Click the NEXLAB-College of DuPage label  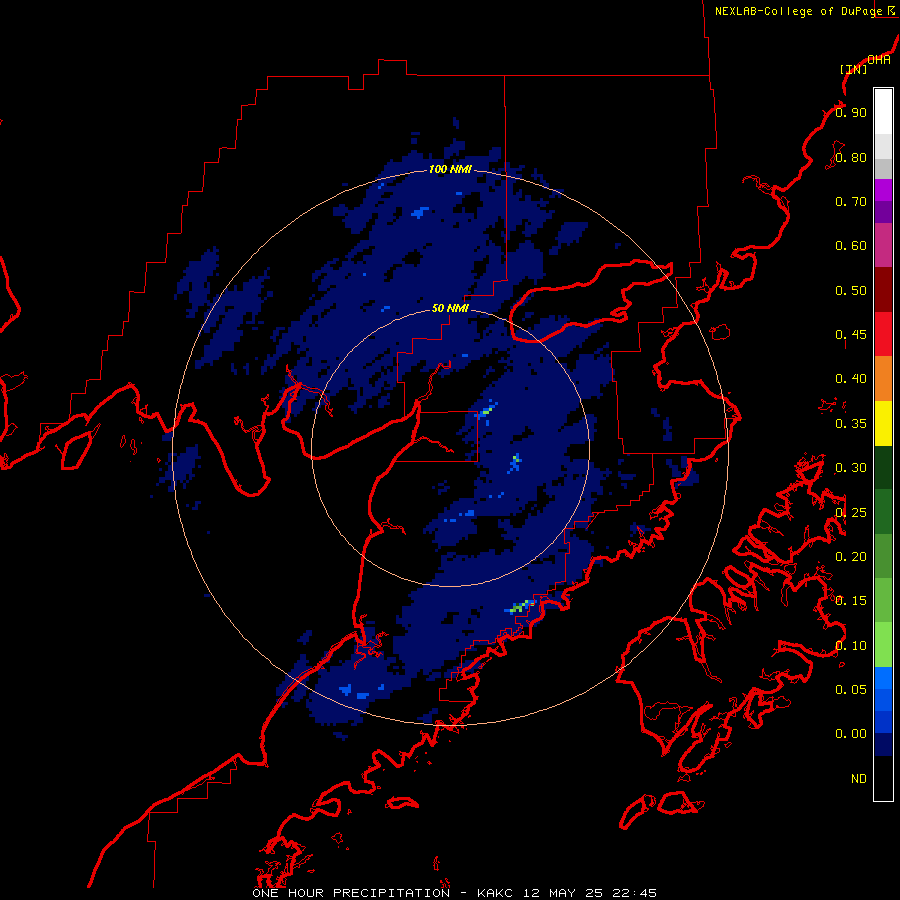click(798, 11)
